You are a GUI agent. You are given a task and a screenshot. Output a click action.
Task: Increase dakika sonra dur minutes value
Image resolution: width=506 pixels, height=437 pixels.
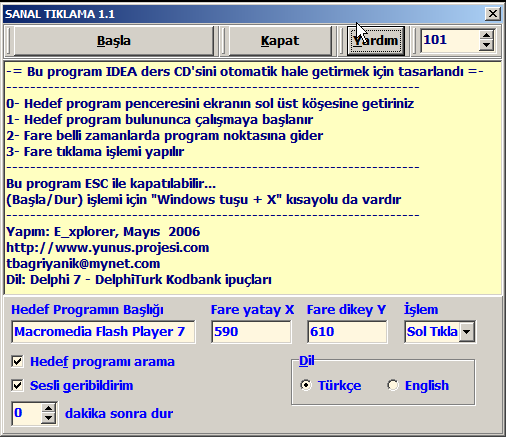pyautogui.click(x=49, y=409)
